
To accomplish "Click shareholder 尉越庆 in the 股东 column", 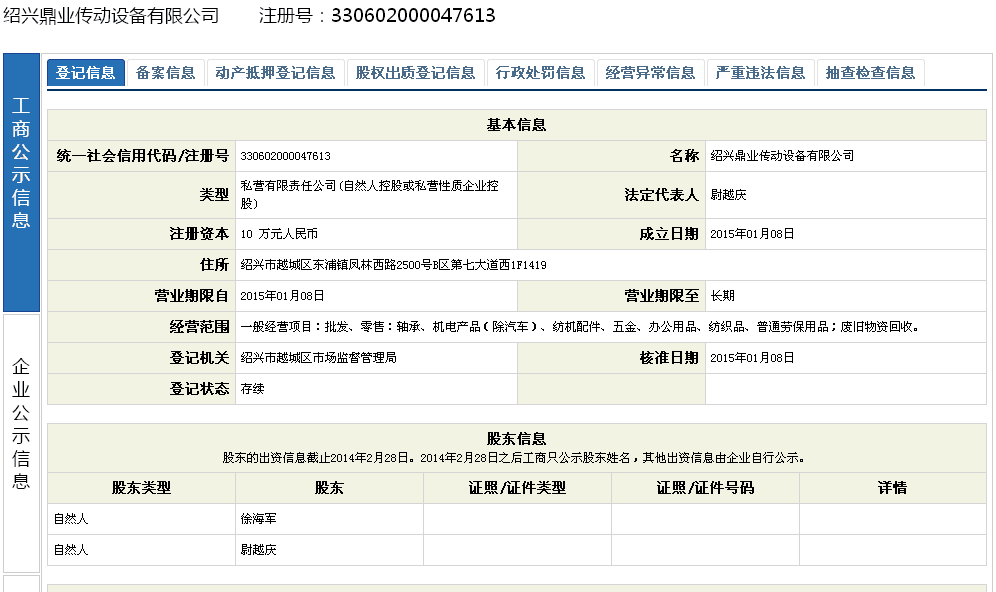I will [258, 551].
